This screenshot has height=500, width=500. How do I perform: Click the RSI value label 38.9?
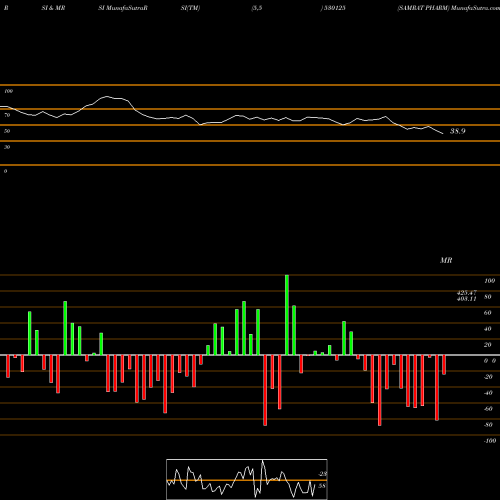[x=457, y=131]
